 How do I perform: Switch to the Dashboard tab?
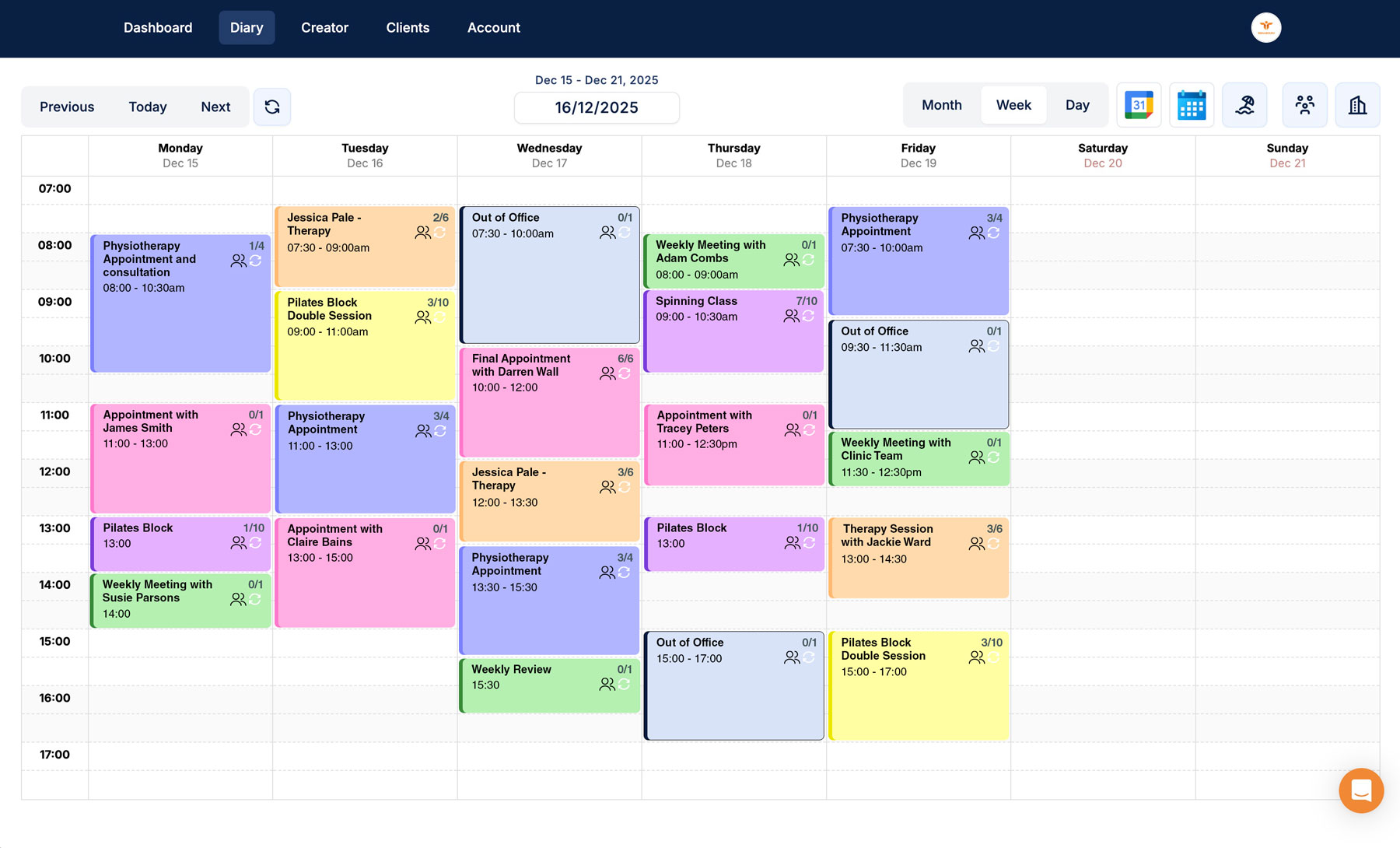157,27
